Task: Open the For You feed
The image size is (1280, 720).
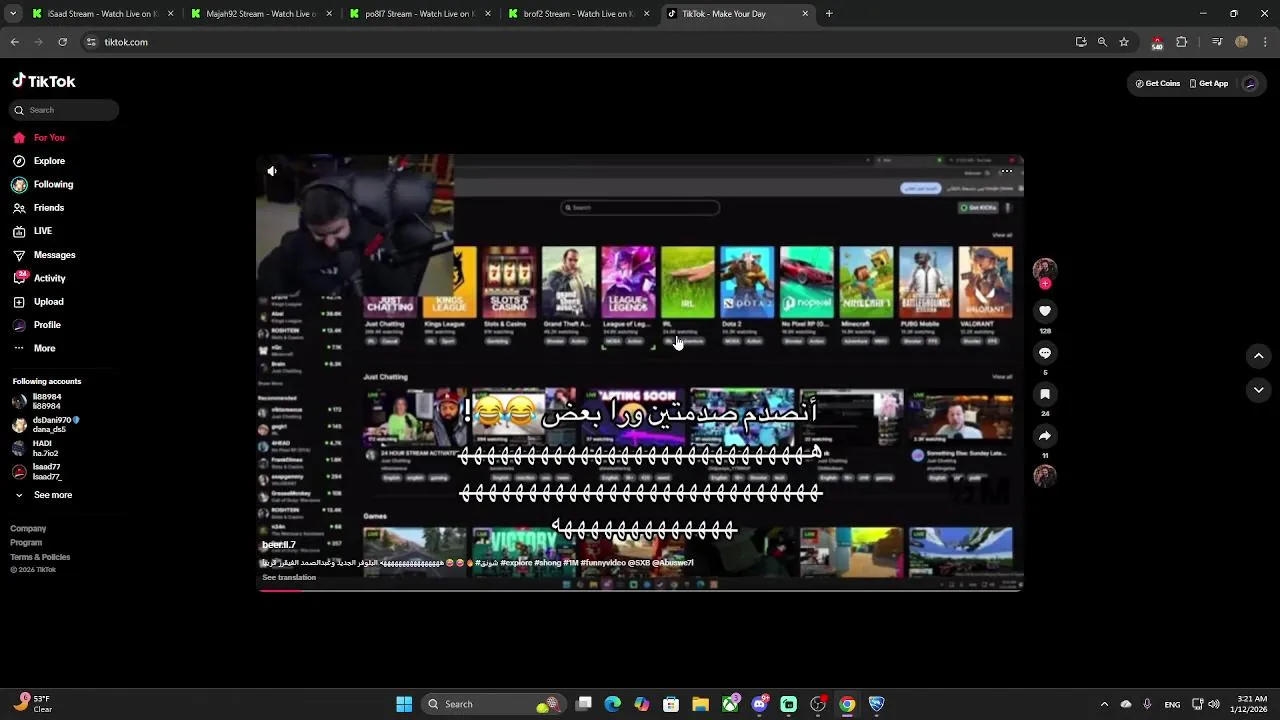Action: tap(40, 138)
